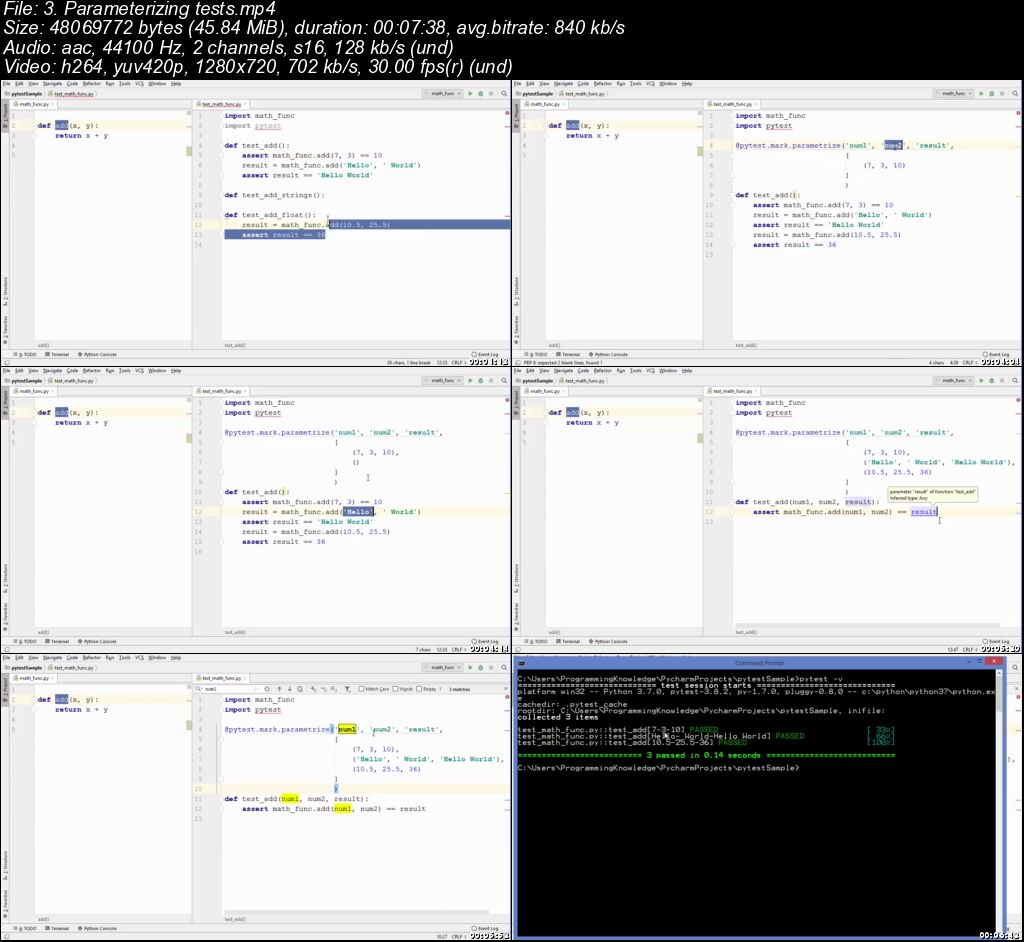Open Terminal tool window in top-left frame

(57, 354)
